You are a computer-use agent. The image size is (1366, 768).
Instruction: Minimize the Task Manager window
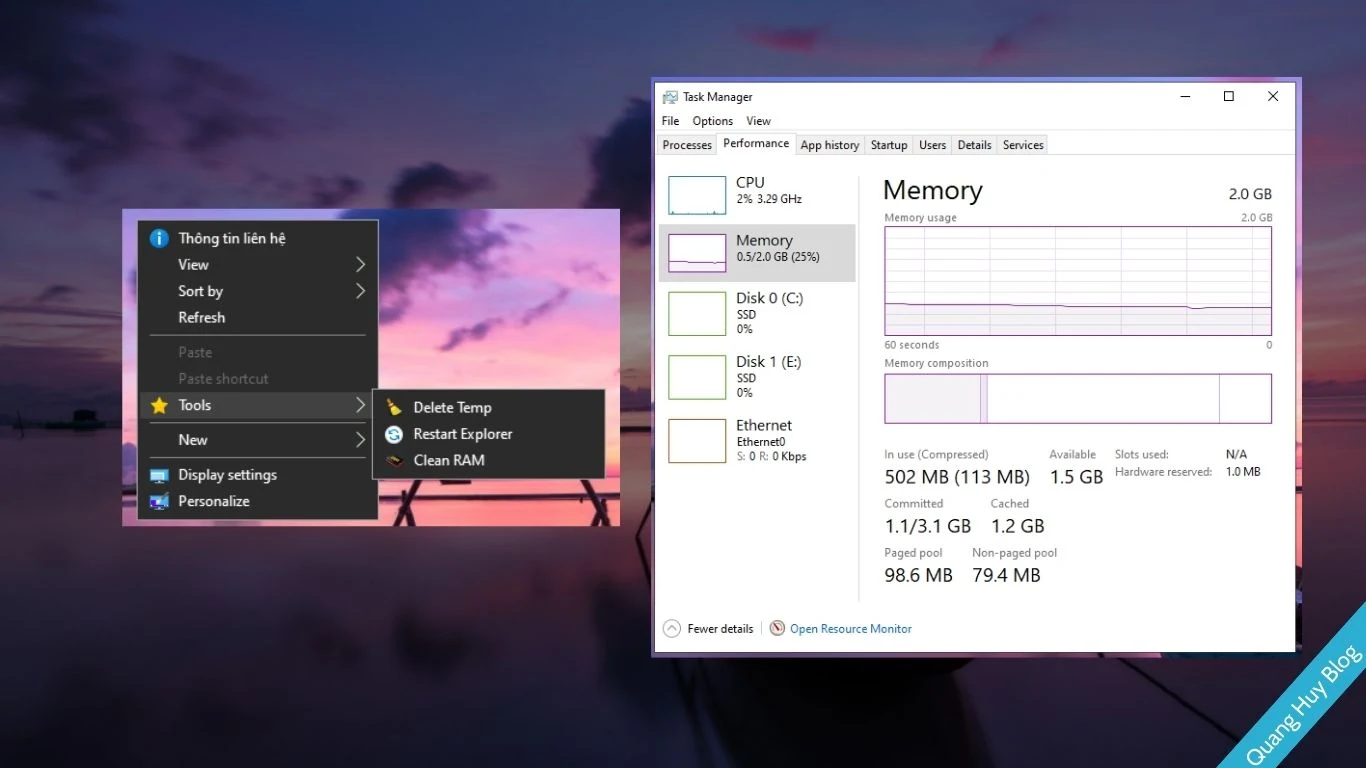(1185, 97)
